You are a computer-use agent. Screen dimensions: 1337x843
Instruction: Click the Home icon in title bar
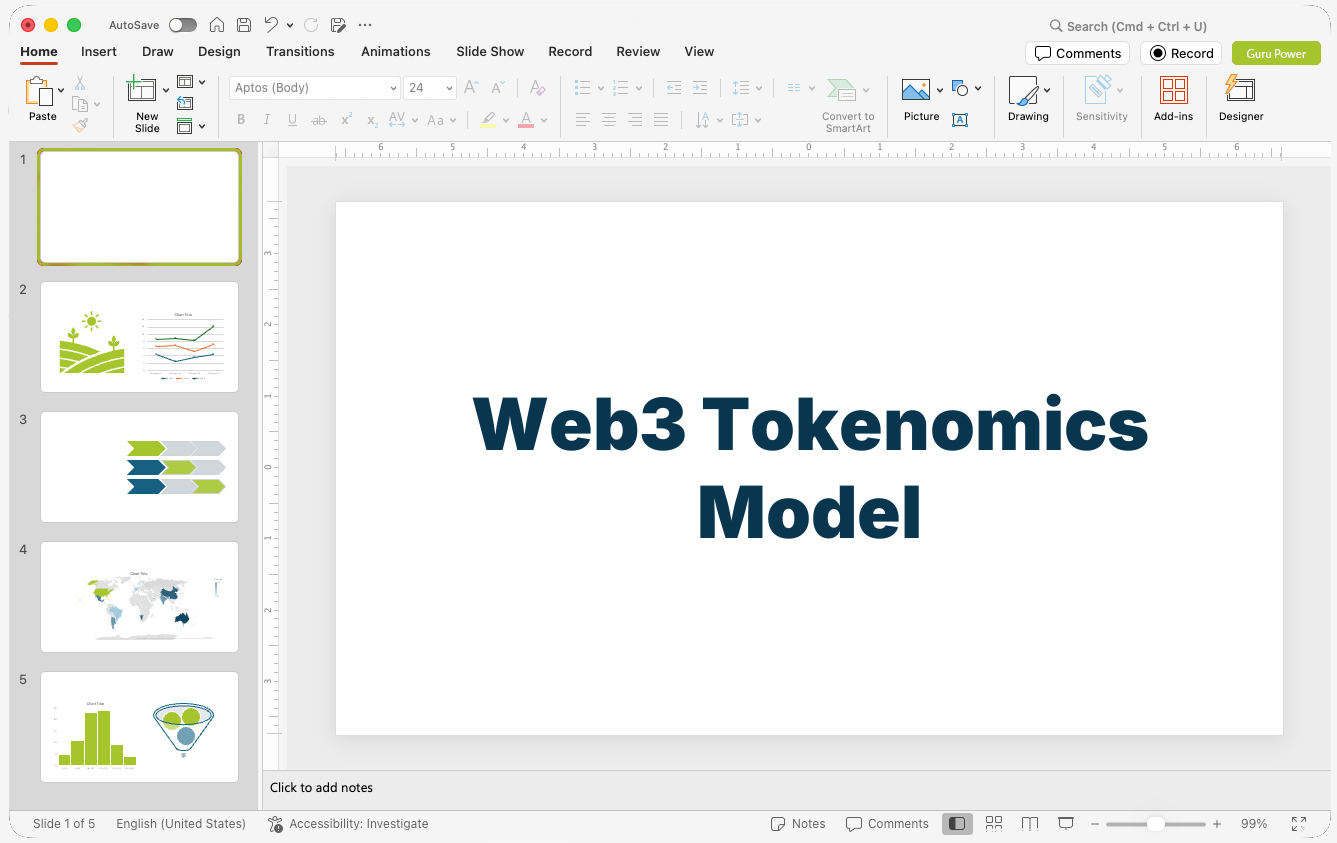217,25
